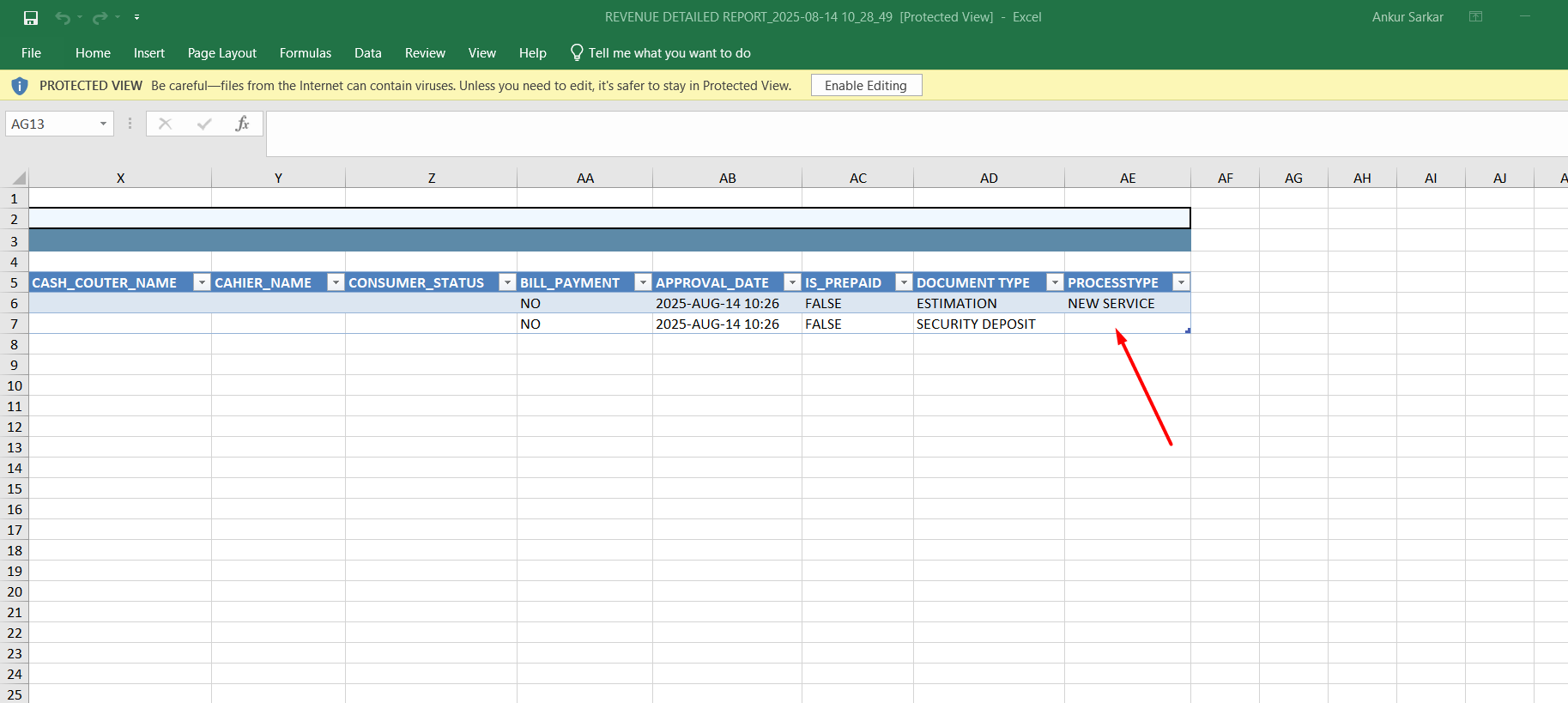Click the formula bar Enter checkmark icon
This screenshot has width=1568, height=703.
204,124
